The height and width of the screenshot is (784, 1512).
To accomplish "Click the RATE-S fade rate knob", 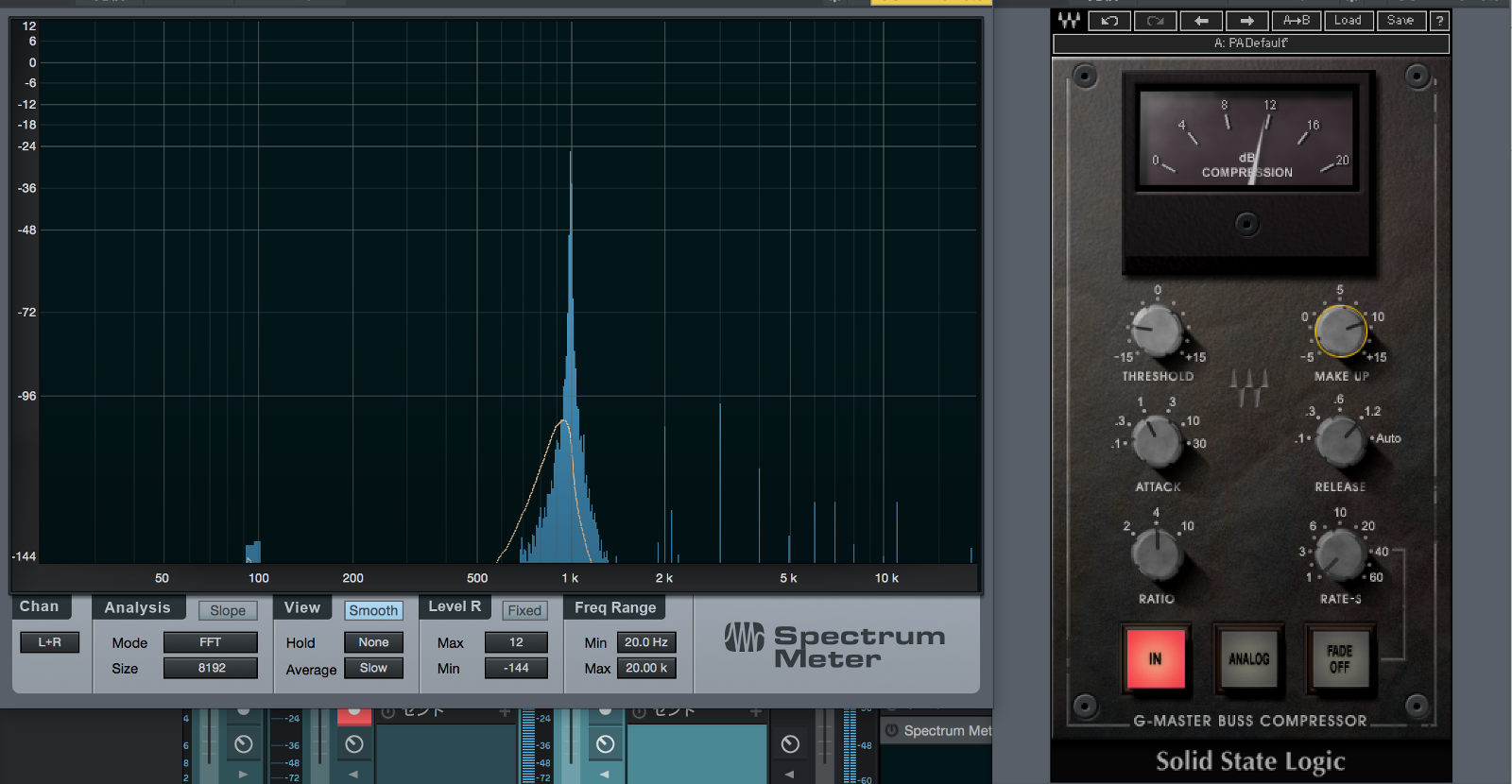I will [1340, 554].
